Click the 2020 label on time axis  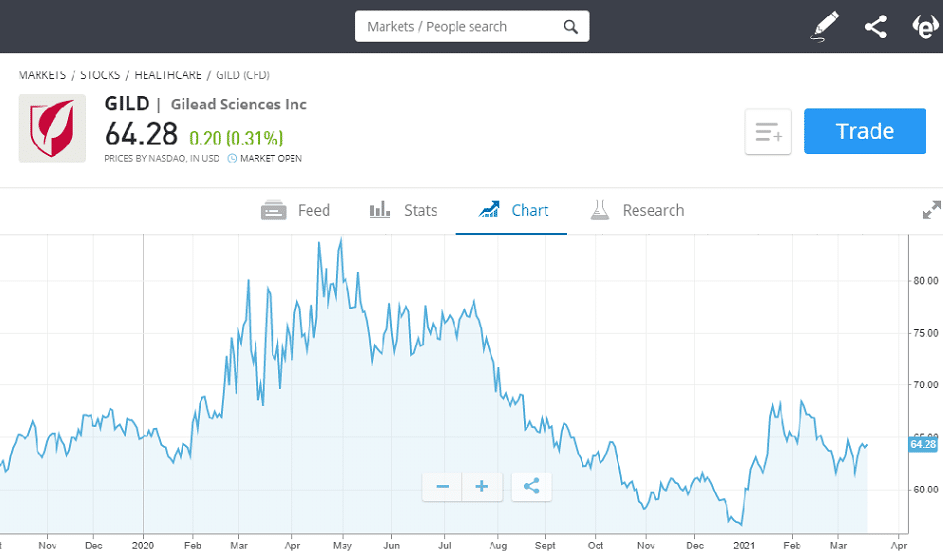pos(143,545)
